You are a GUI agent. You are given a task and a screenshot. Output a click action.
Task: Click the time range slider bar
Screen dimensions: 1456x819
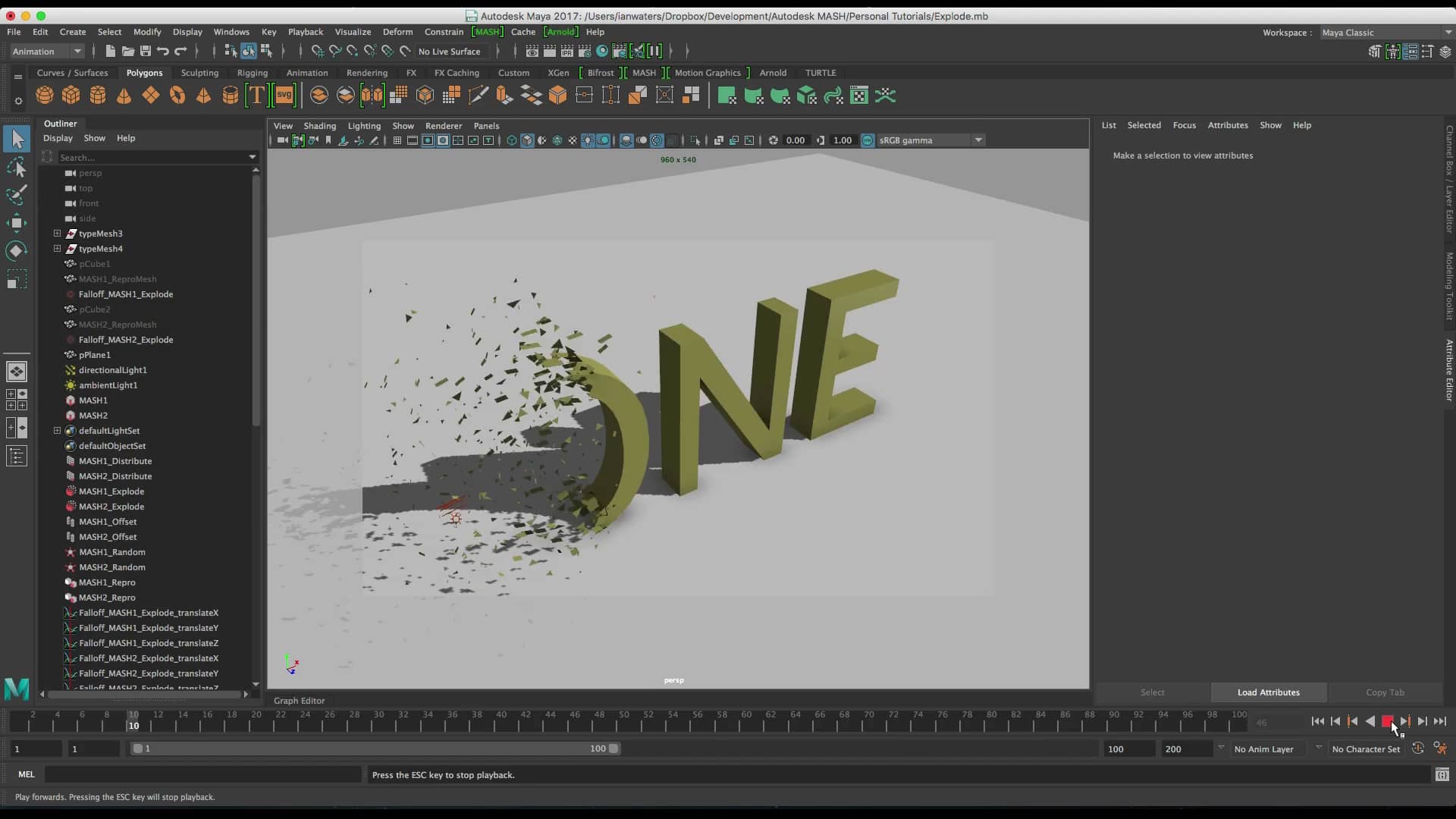pyautogui.click(x=376, y=748)
